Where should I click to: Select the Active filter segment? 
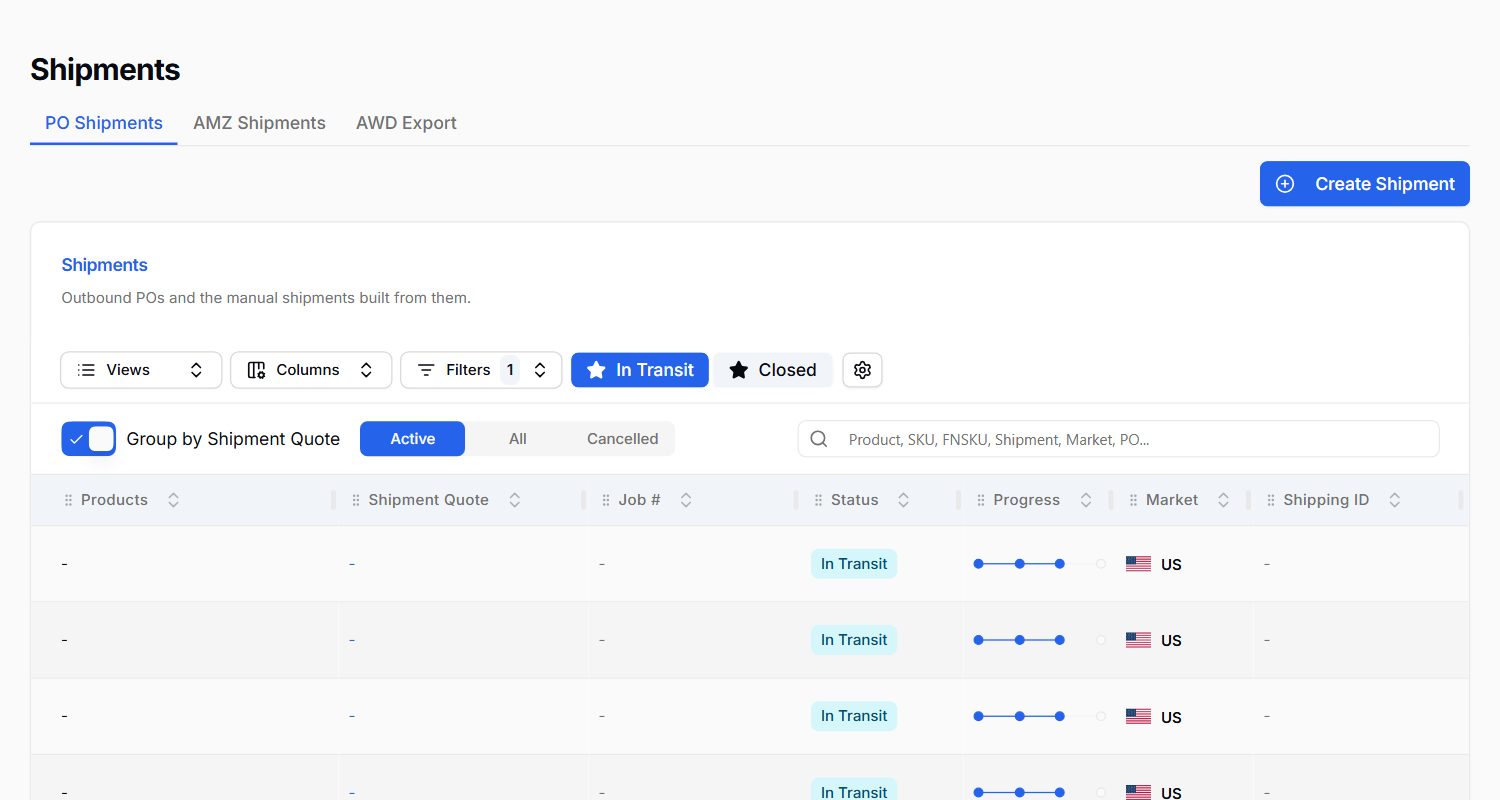[x=412, y=439]
